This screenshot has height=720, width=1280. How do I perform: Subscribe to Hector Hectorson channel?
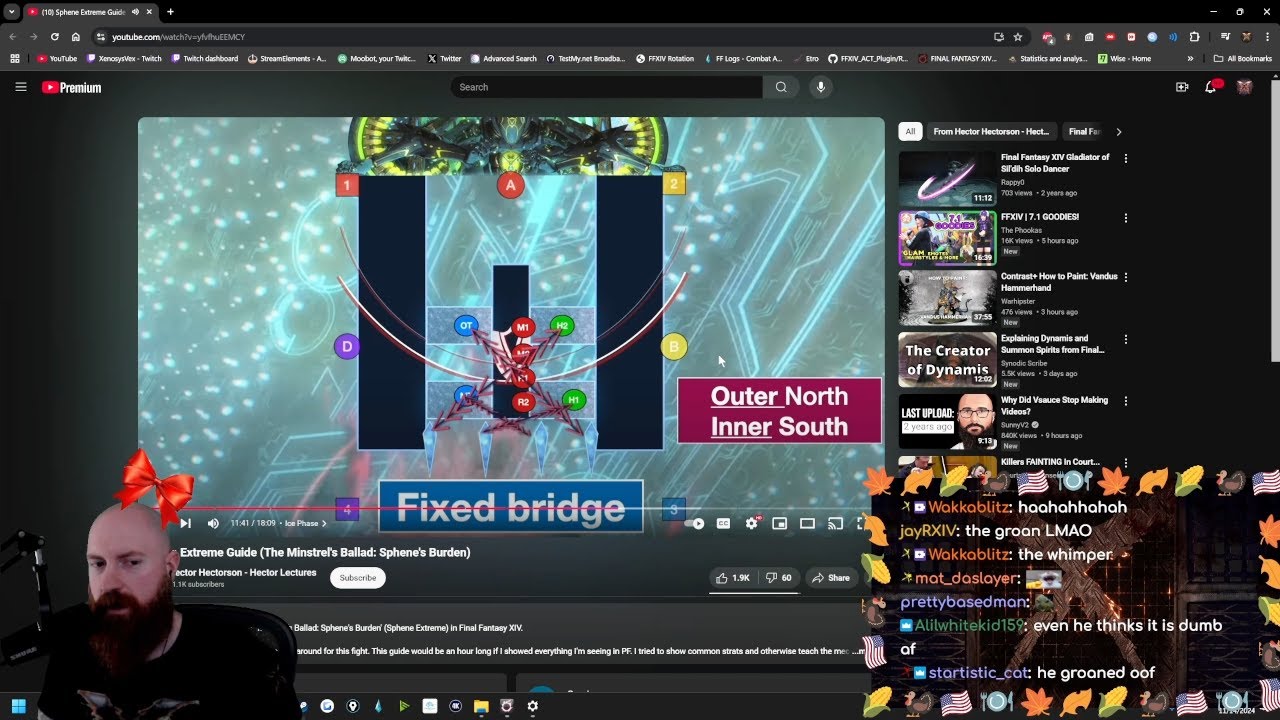point(357,577)
